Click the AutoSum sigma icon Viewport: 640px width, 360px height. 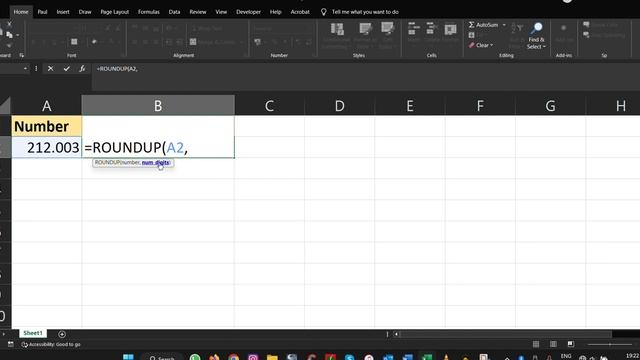pyautogui.click(x=471, y=25)
